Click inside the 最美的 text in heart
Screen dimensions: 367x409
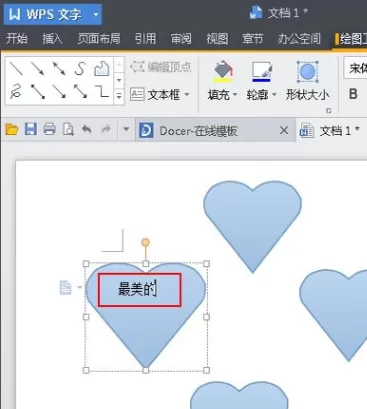[137, 289]
